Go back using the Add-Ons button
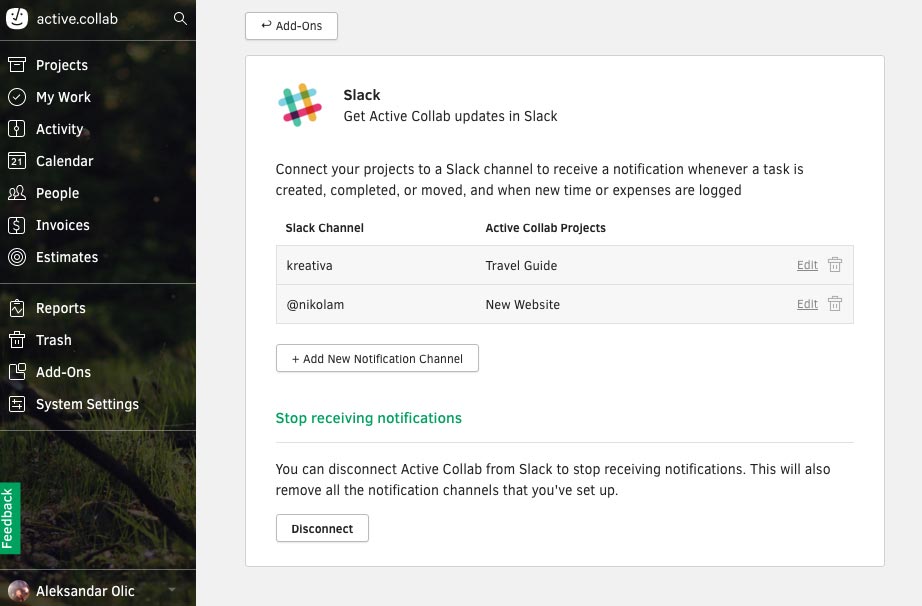This screenshot has height=606, width=922. [292, 26]
